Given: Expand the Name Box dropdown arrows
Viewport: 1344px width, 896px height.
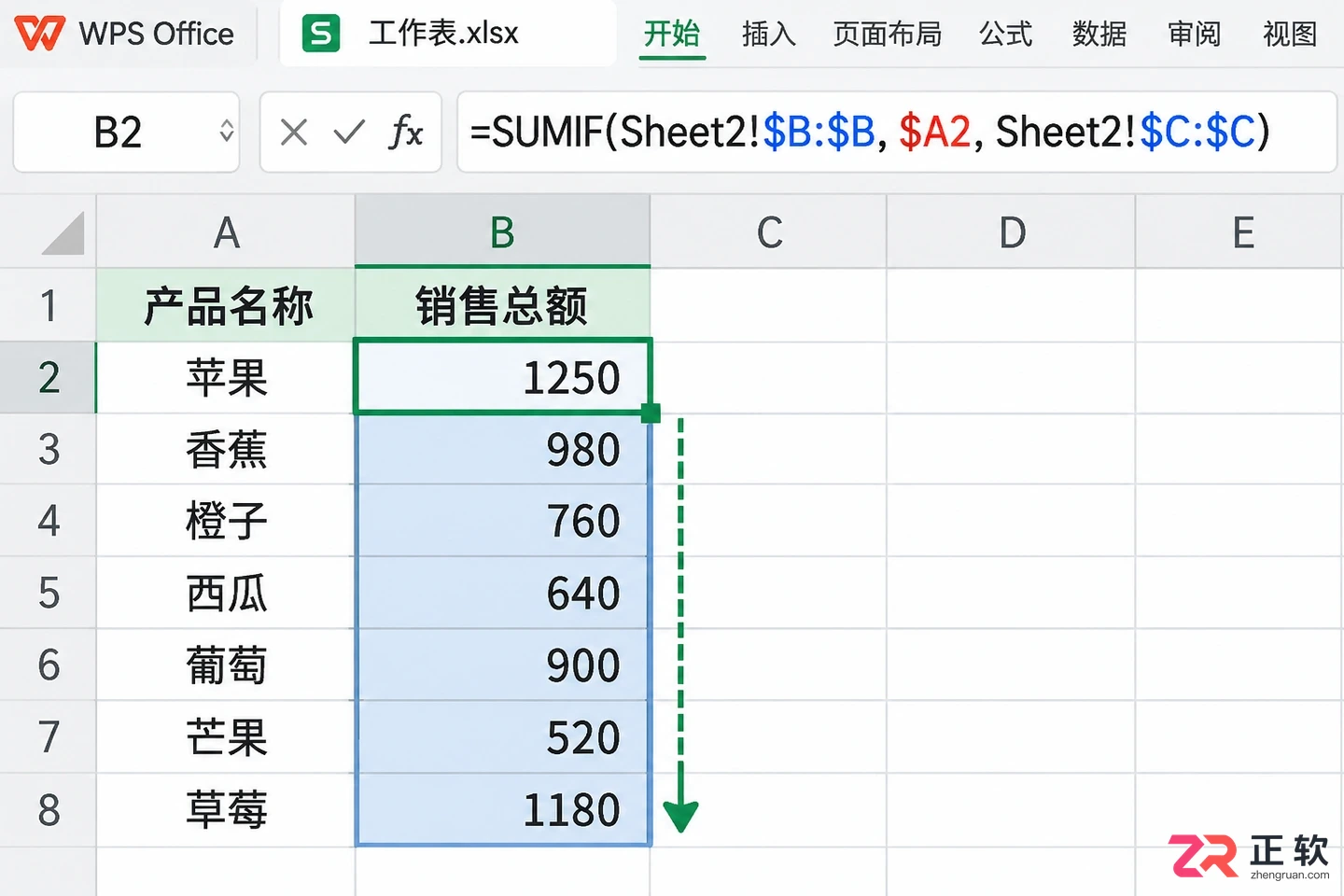Looking at the screenshot, I should point(226,132).
